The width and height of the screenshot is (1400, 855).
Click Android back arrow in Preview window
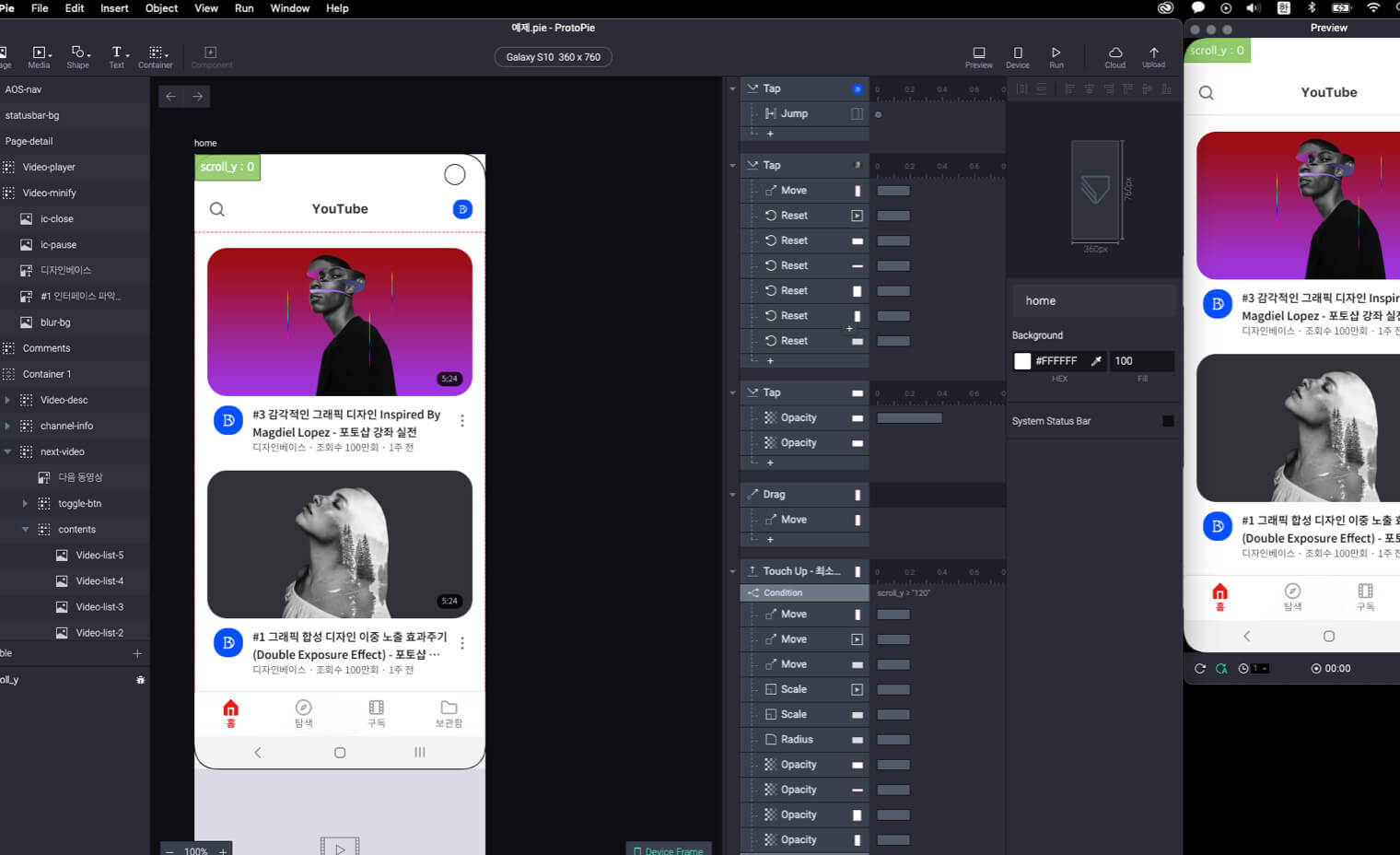coord(1247,637)
